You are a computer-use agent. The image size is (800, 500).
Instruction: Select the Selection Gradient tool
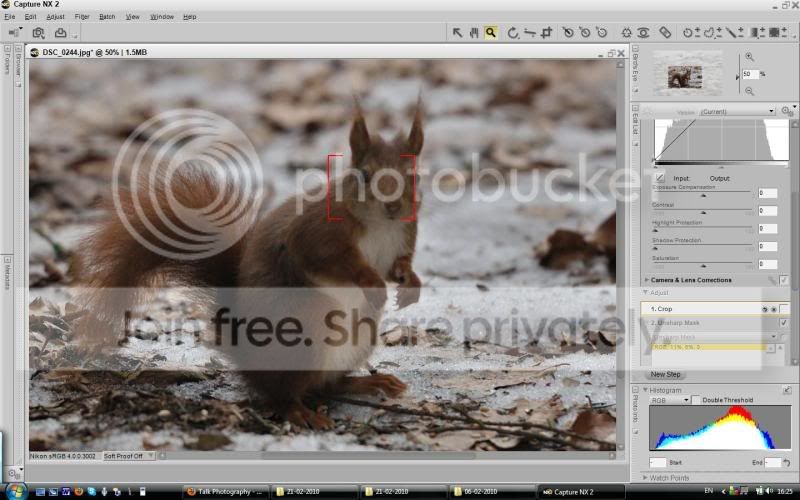(x=757, y=33)
